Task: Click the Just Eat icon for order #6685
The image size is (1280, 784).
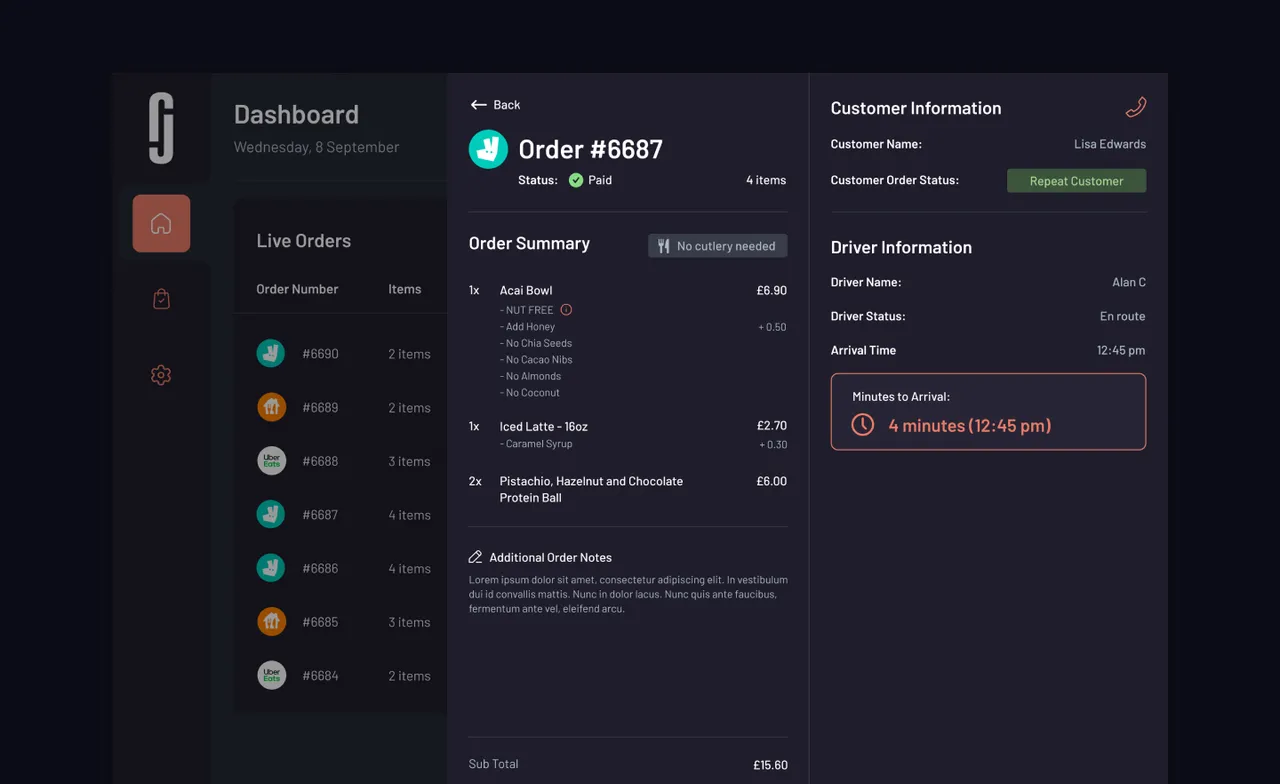Action: point(271,621)
